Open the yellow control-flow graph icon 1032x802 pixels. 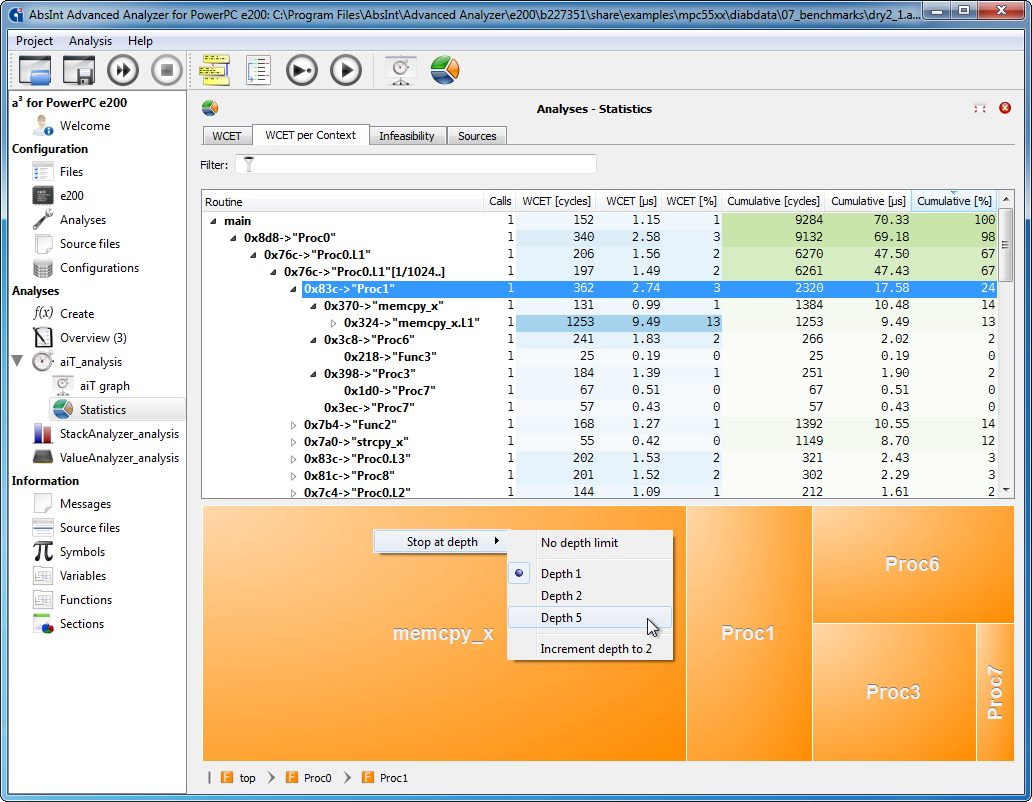[x=215, y=70]
